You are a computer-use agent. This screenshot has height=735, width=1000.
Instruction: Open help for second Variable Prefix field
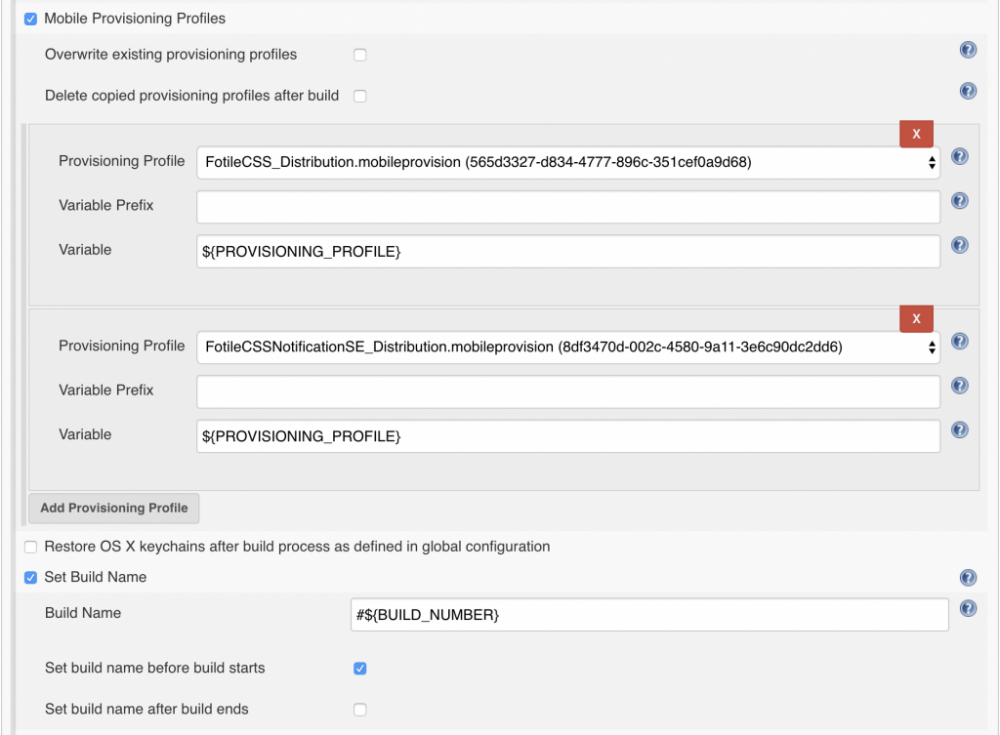pos(960,386)
